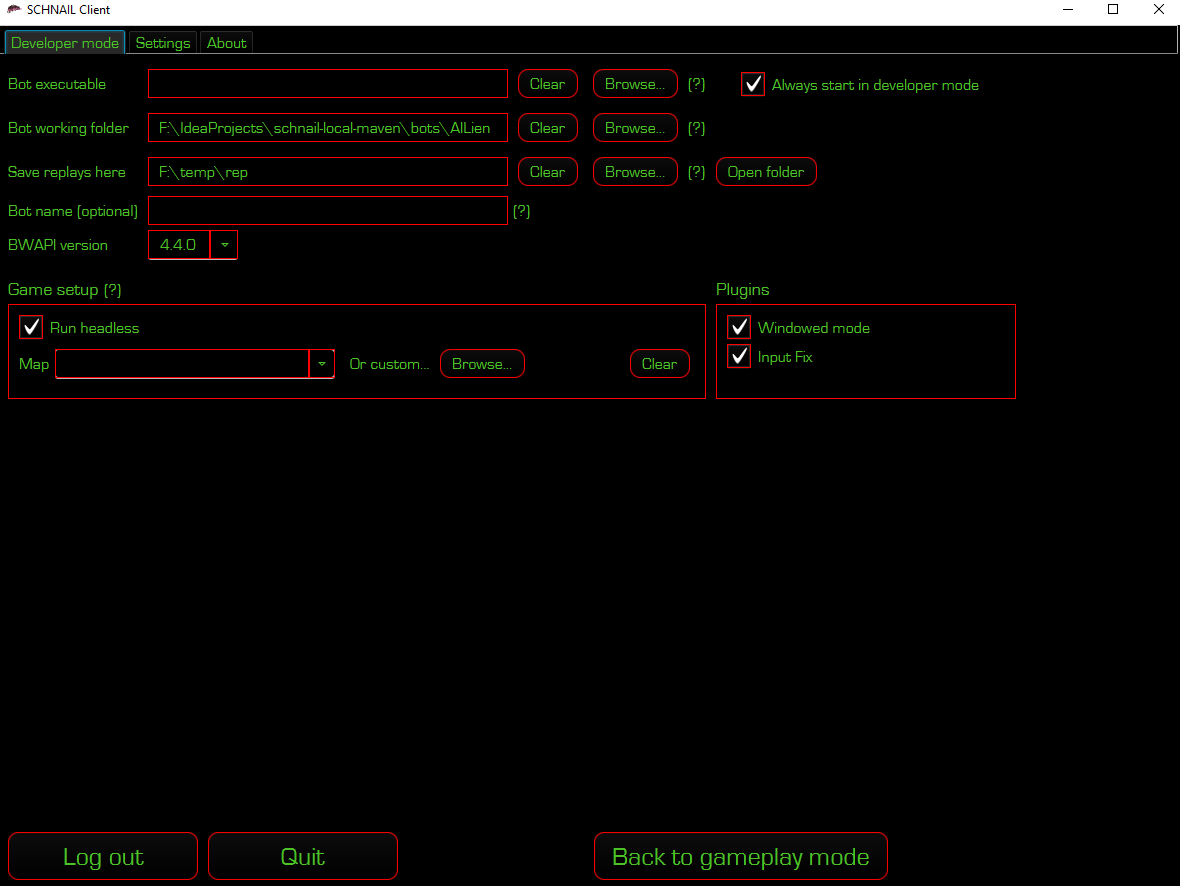1180x888 pixels.
Task: Click the Save replays here path field
Action: [x=327, y=172]
